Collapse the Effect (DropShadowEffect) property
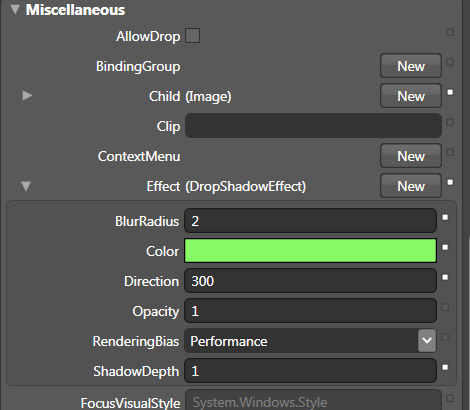The image size is (470, 410). pos(26,186)
